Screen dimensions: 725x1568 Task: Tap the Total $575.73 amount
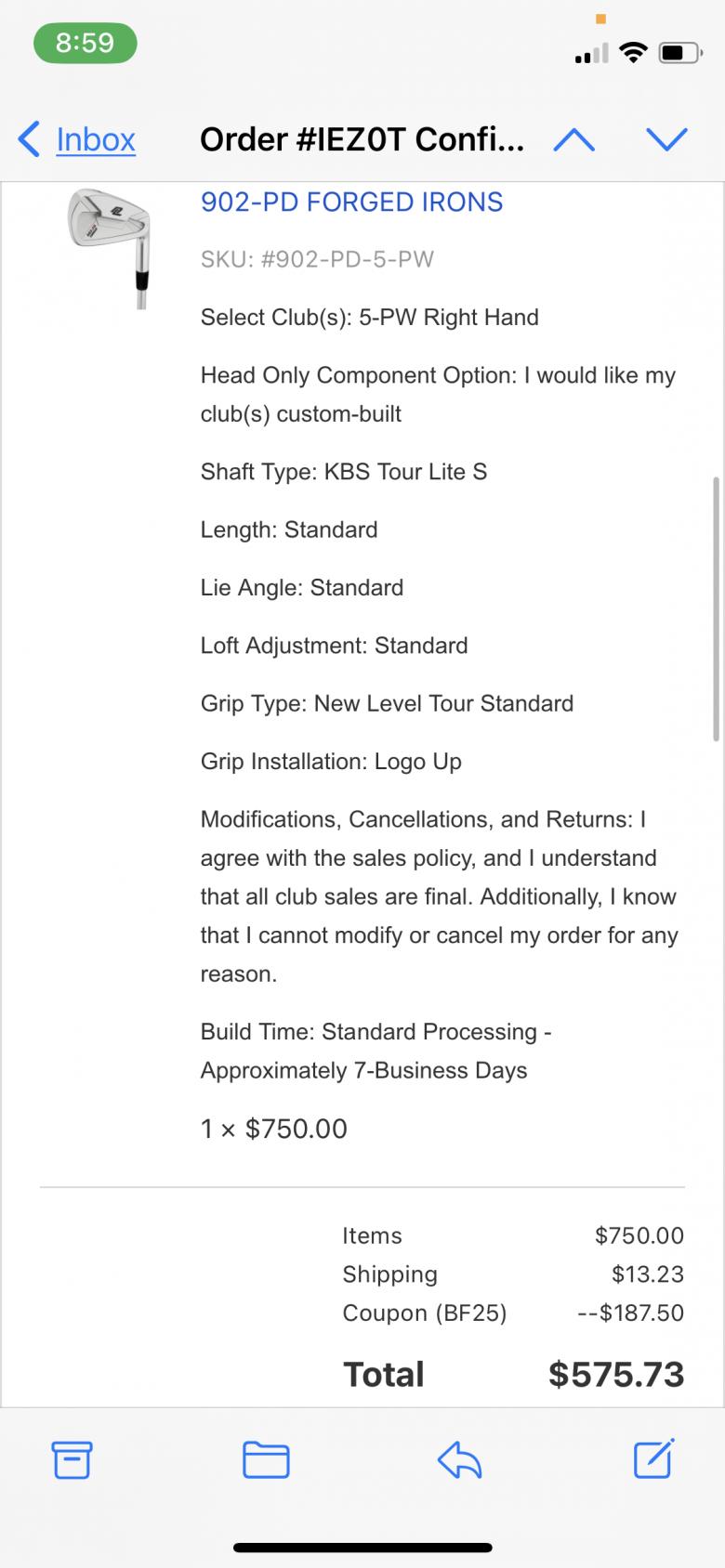pos(615,1374)
